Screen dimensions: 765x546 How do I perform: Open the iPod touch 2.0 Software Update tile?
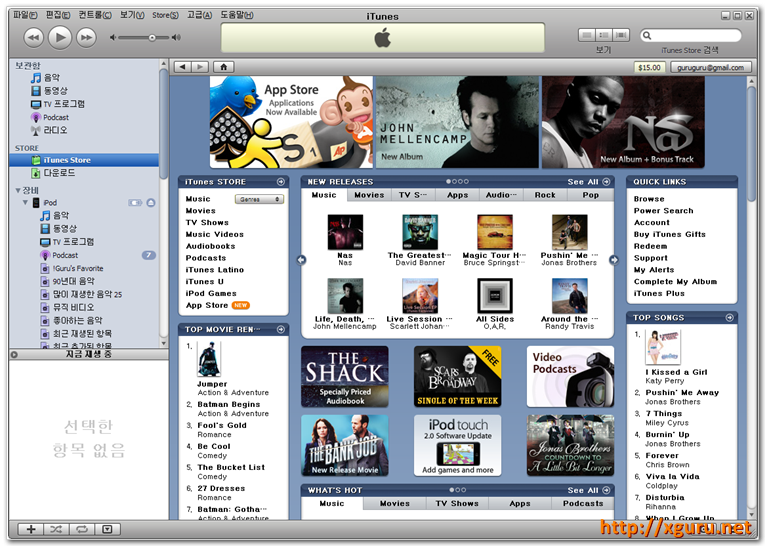[457, 445]
